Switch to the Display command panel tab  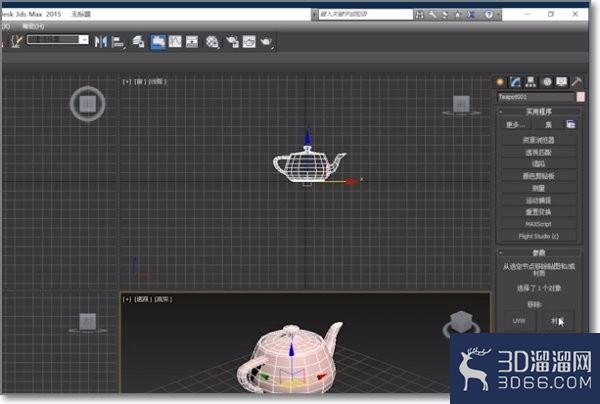(x=562, y=81)
